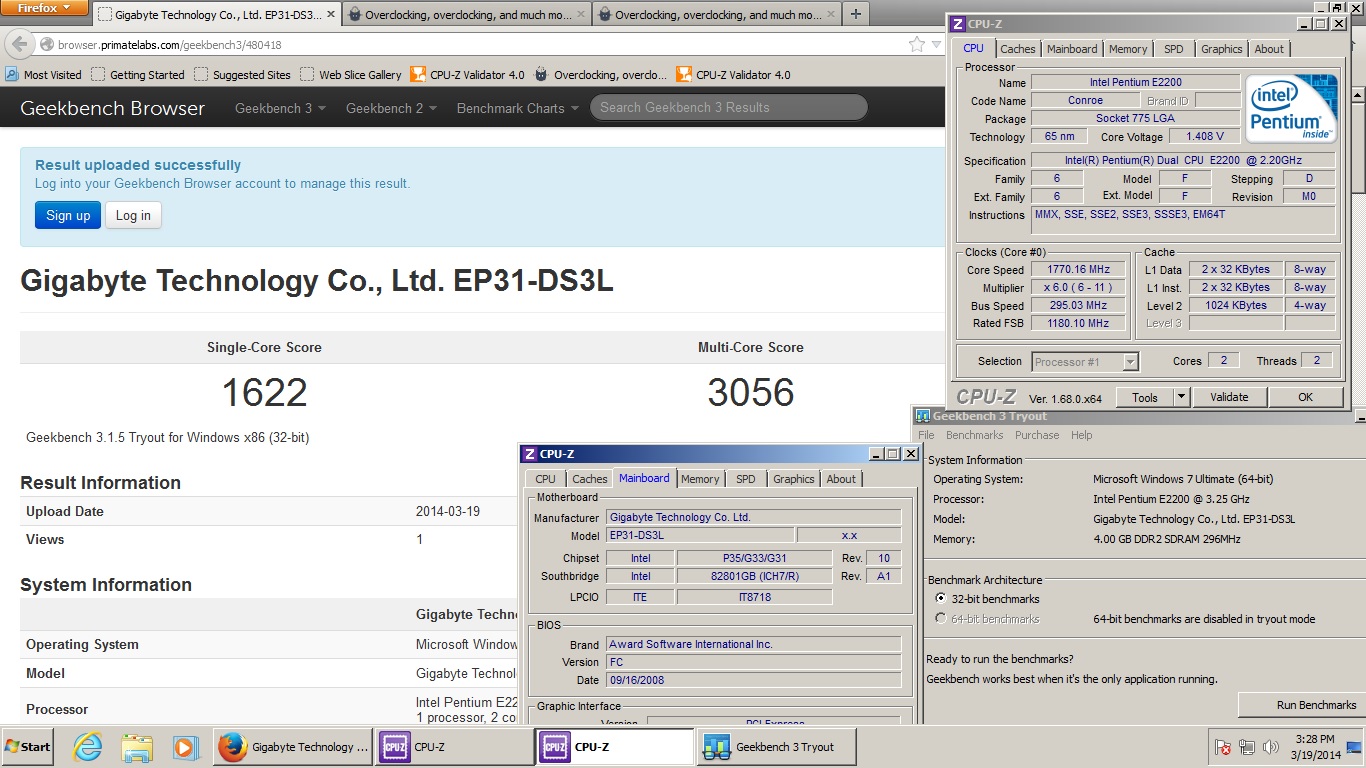This screenshot has width=1366, height=768.
Task: Open Graphics tab in lower CPU-Z window
Action: click(794, 479)
